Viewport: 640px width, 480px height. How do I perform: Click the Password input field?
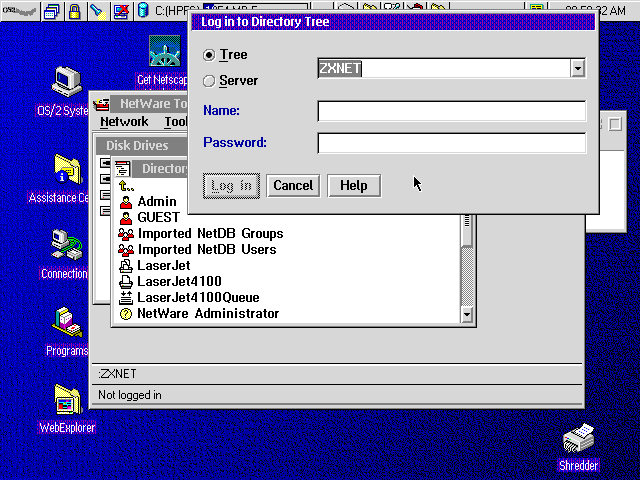[x=452, y=143]
